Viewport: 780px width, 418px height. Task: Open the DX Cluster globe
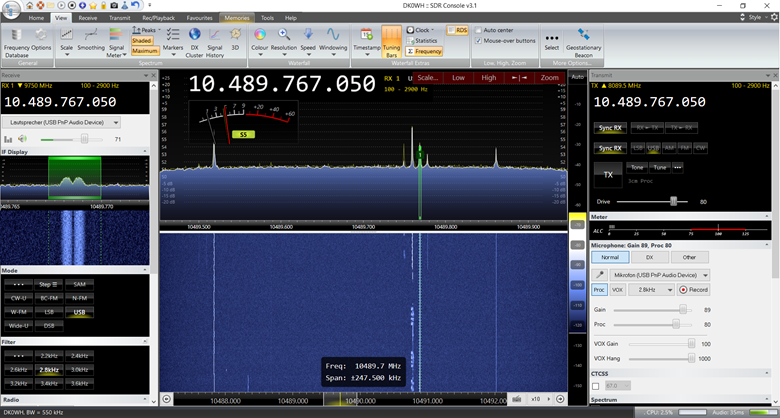195,42
